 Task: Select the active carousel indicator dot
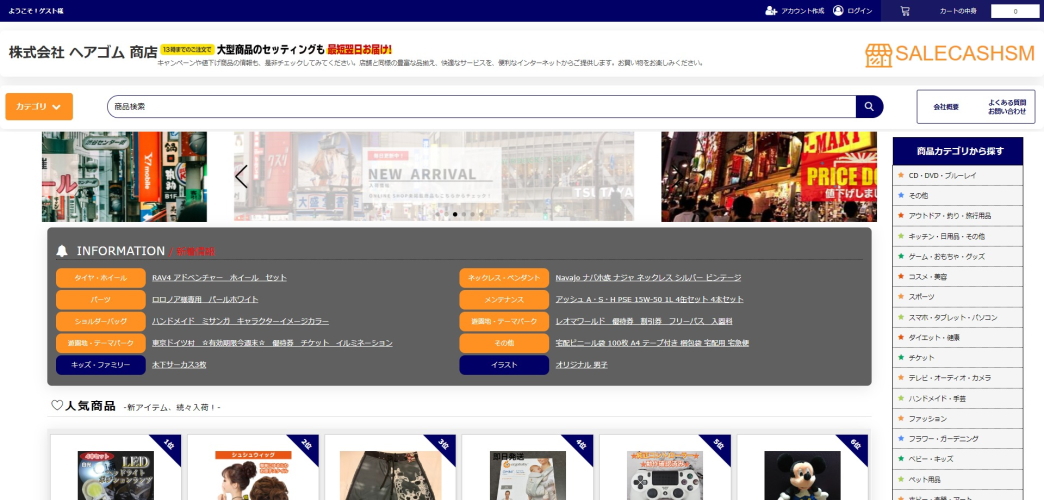[455, 214]
